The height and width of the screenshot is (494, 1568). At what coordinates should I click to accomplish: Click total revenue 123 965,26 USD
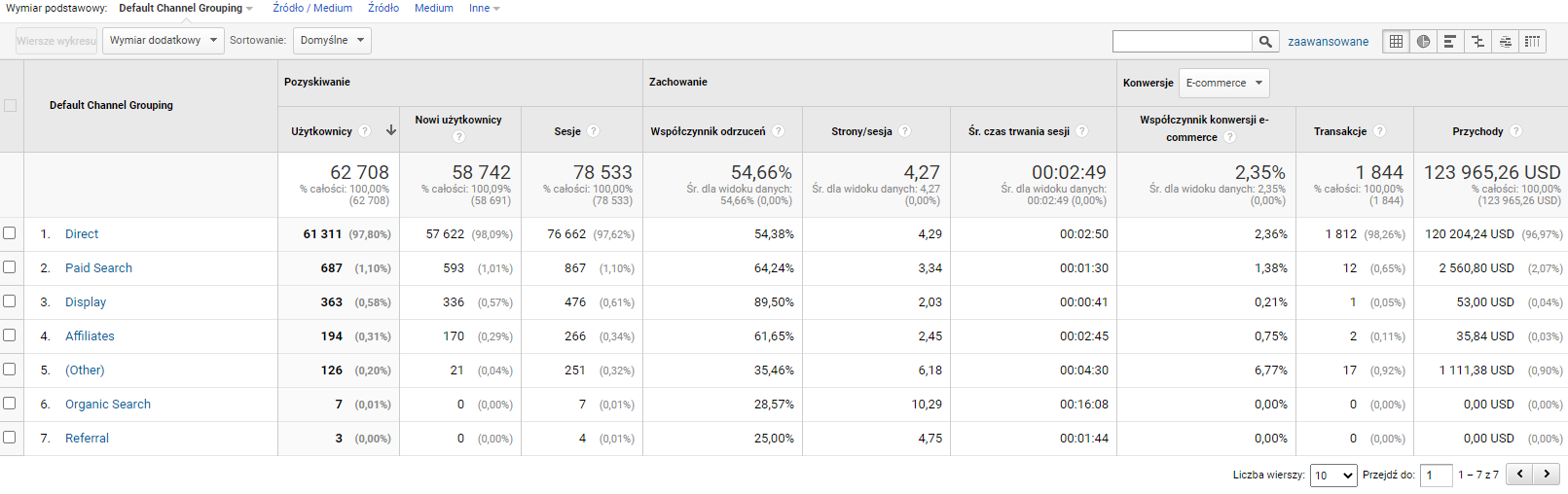pos(1492,172)
